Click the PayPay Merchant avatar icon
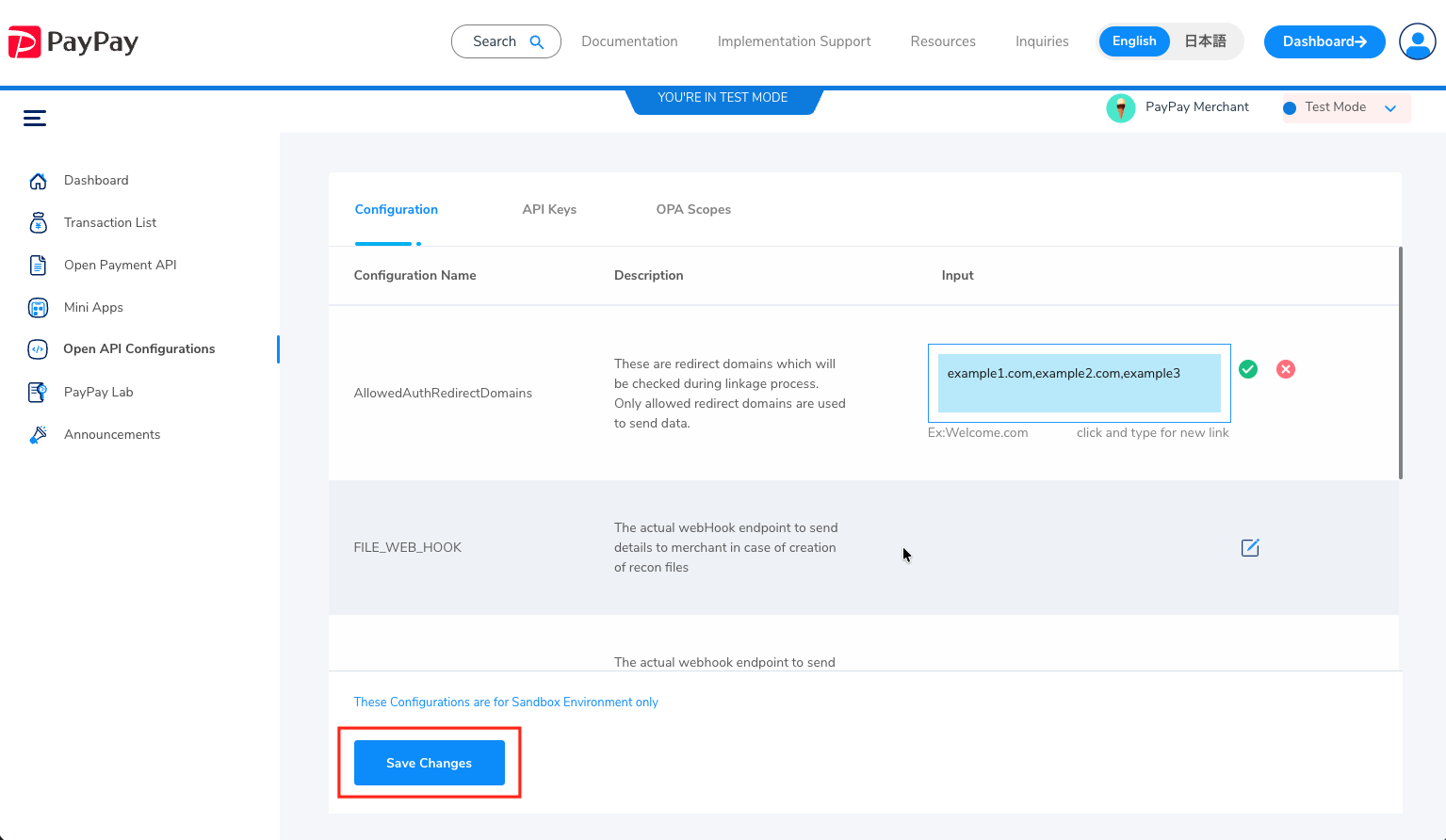The height and width of the screenshot is (840, 1446). click(x=1120, y=108)
